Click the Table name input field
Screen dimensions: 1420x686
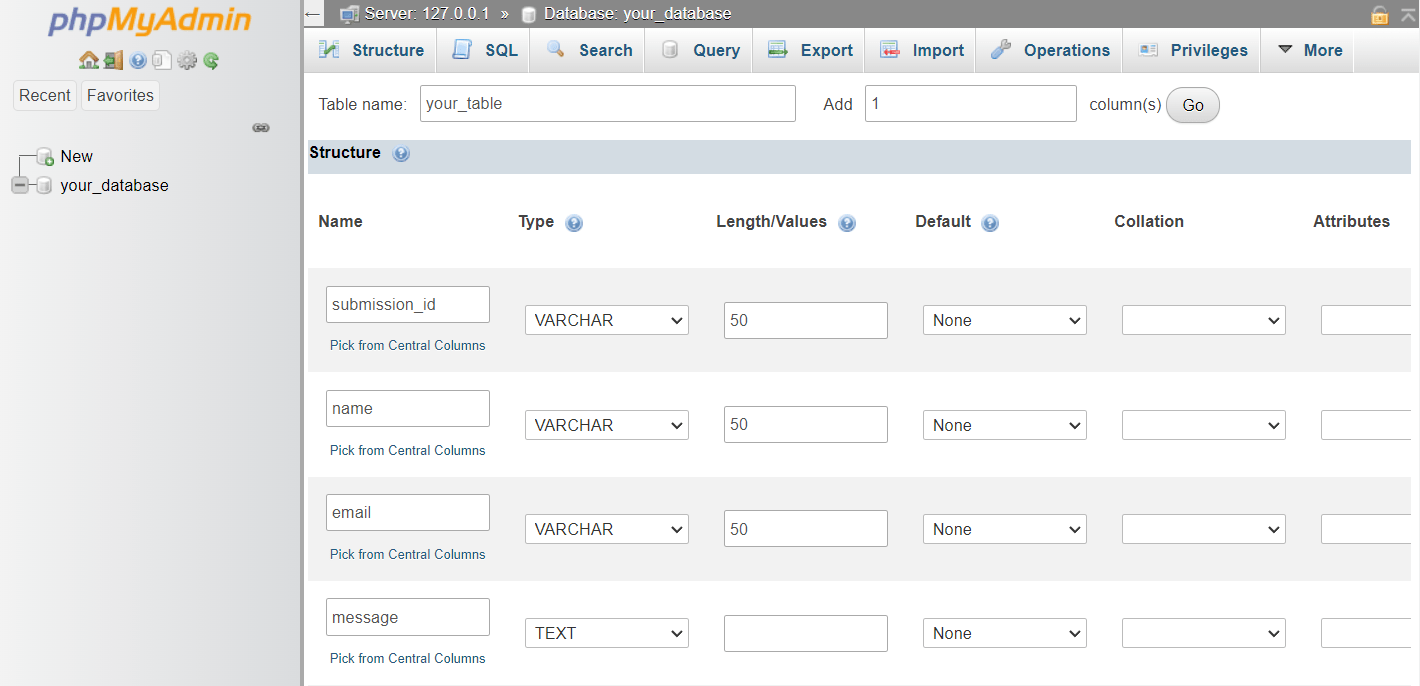[x=607, y=104]
